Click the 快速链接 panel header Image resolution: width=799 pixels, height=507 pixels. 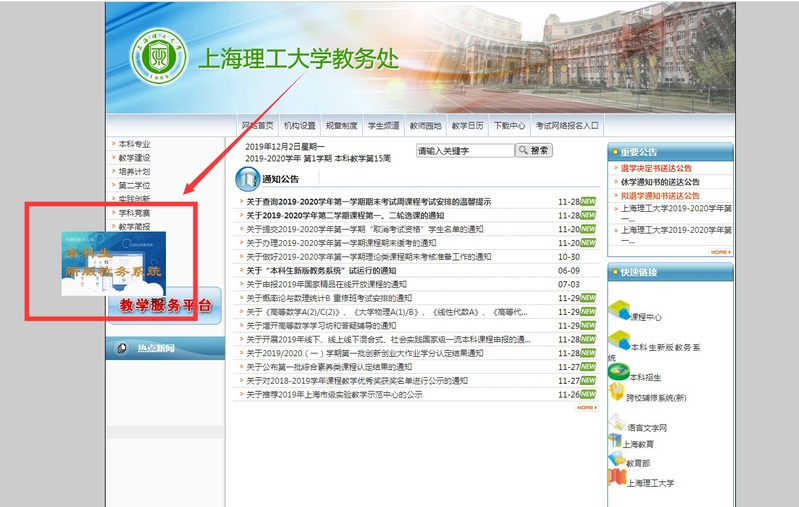point(670,272)
